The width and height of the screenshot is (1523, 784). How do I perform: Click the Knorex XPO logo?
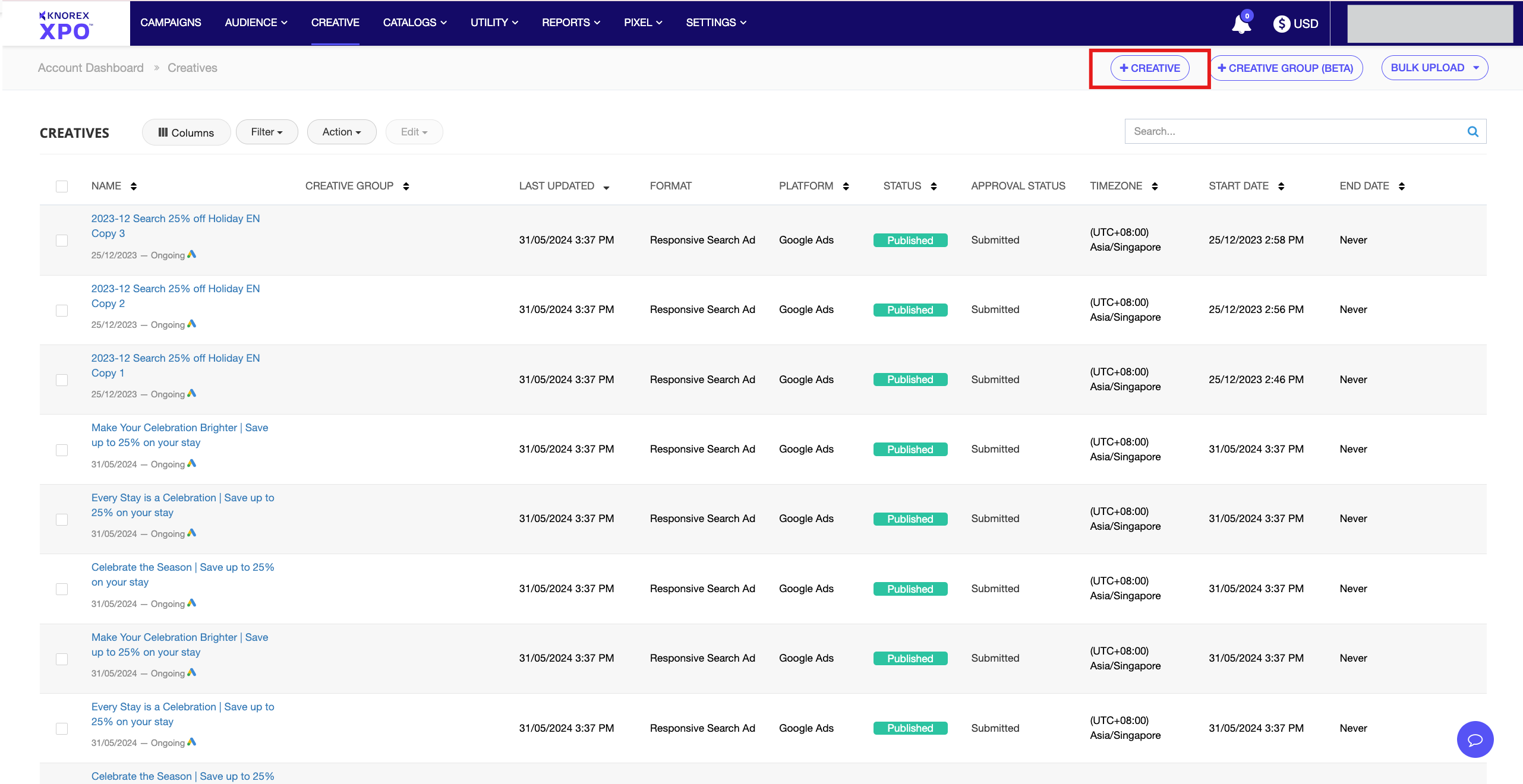tap(65, 25)
